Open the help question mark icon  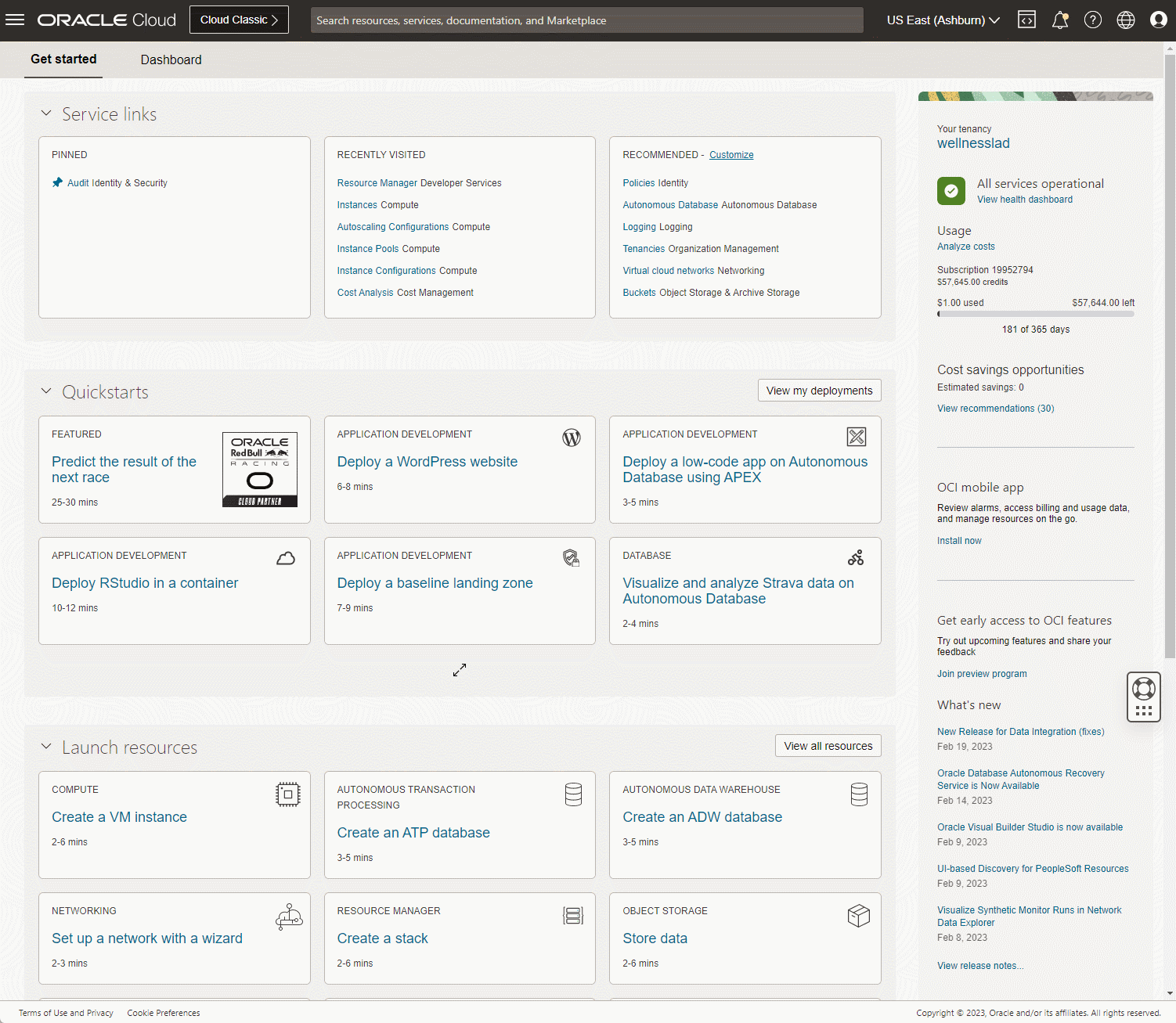1092,20
